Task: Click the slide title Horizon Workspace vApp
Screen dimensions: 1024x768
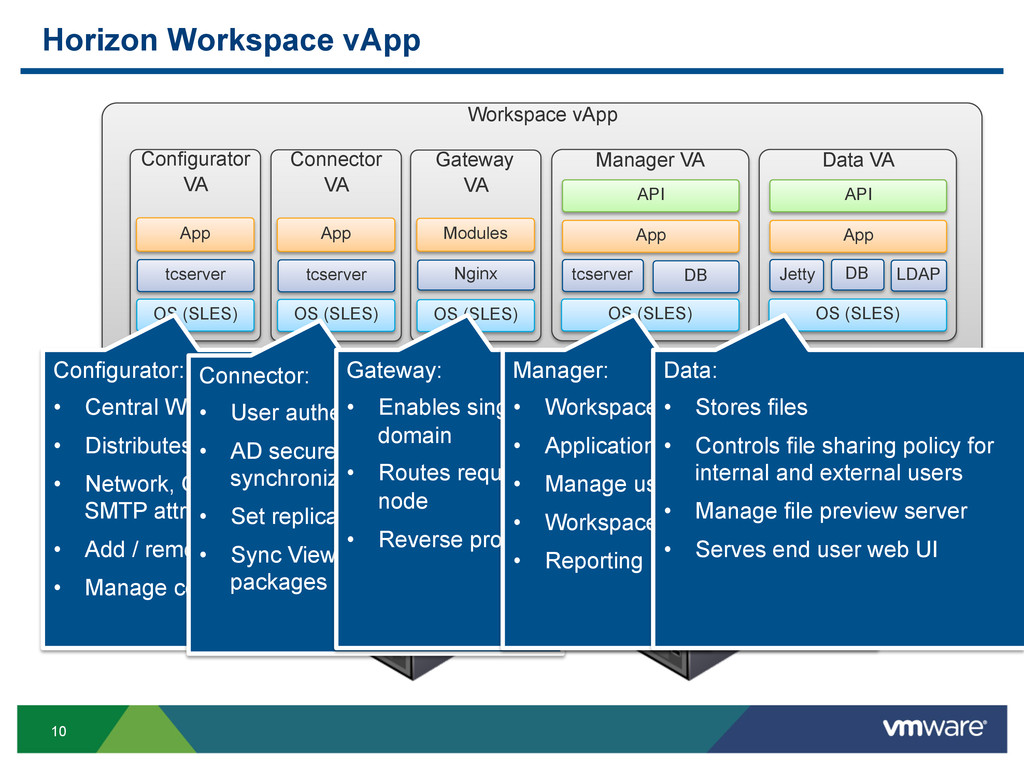Action: point(231,40)
